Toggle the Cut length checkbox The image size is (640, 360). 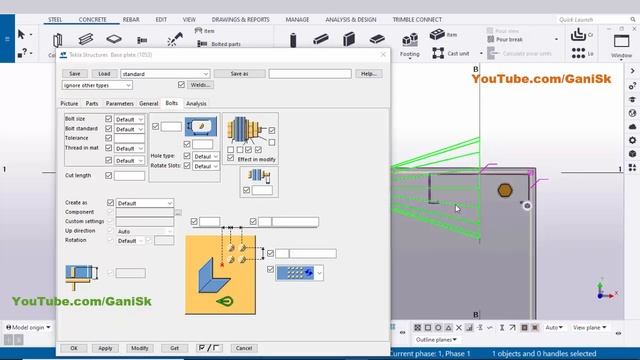tap(109, 176)
